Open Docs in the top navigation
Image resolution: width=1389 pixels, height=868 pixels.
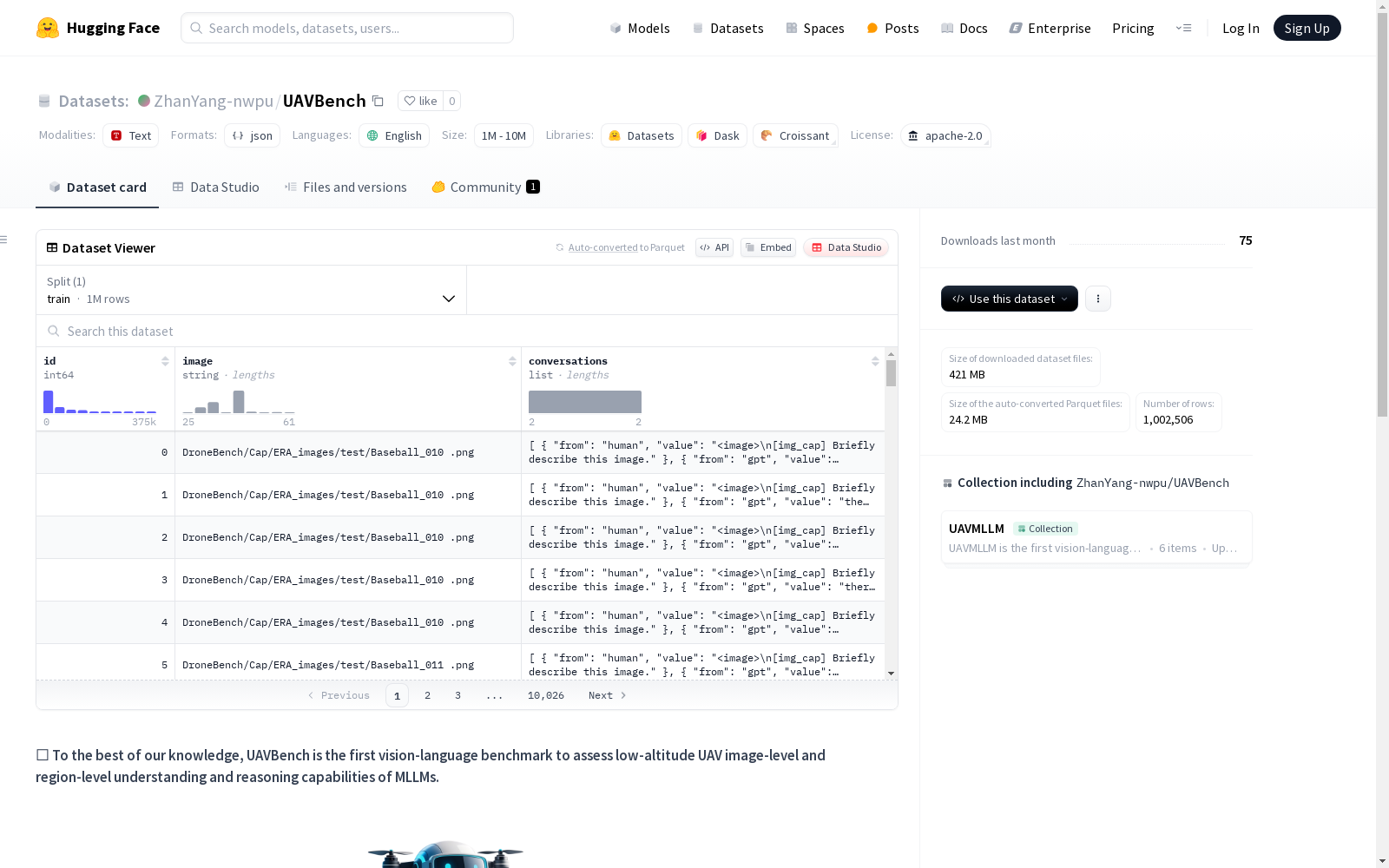964,28
